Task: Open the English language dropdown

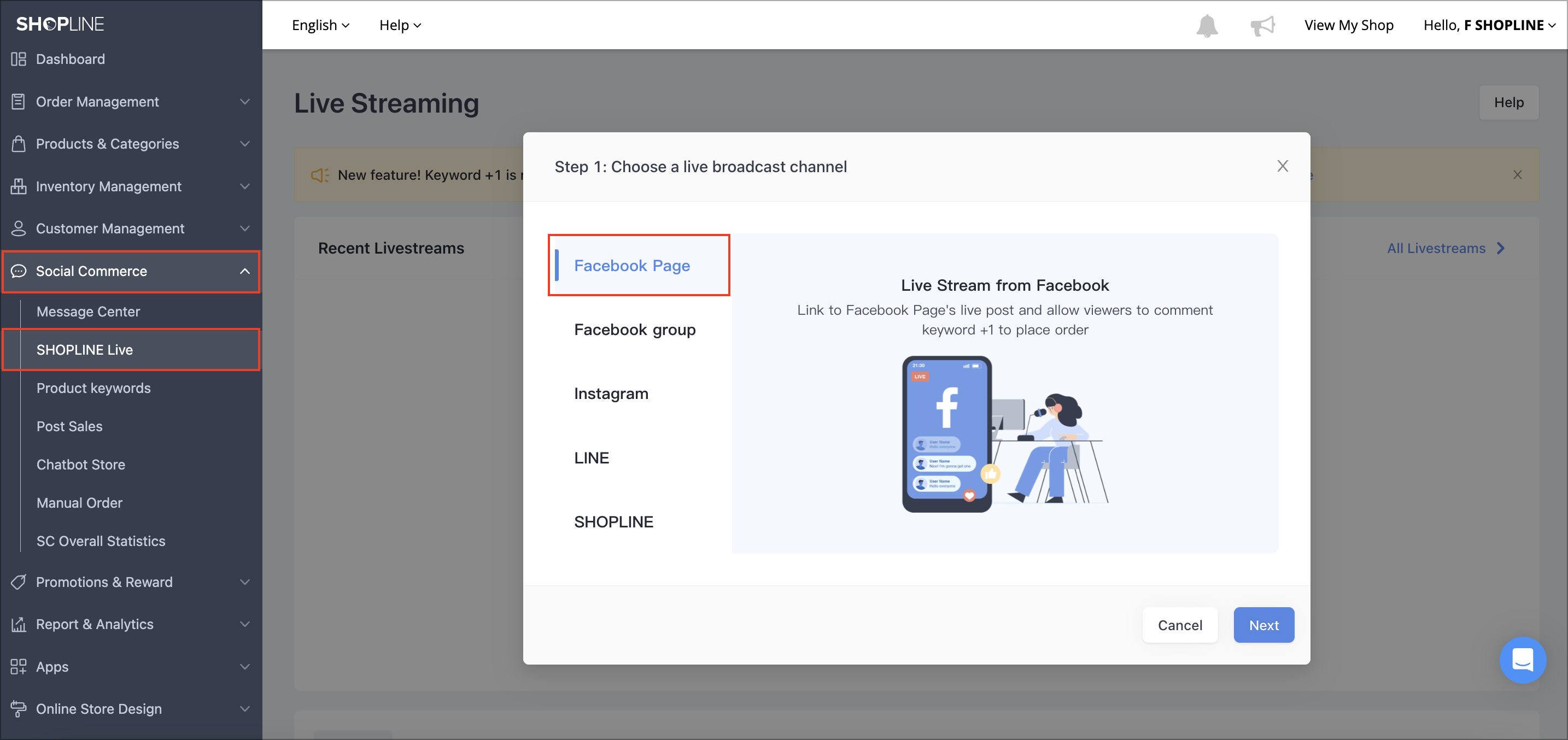Action: 321,26
